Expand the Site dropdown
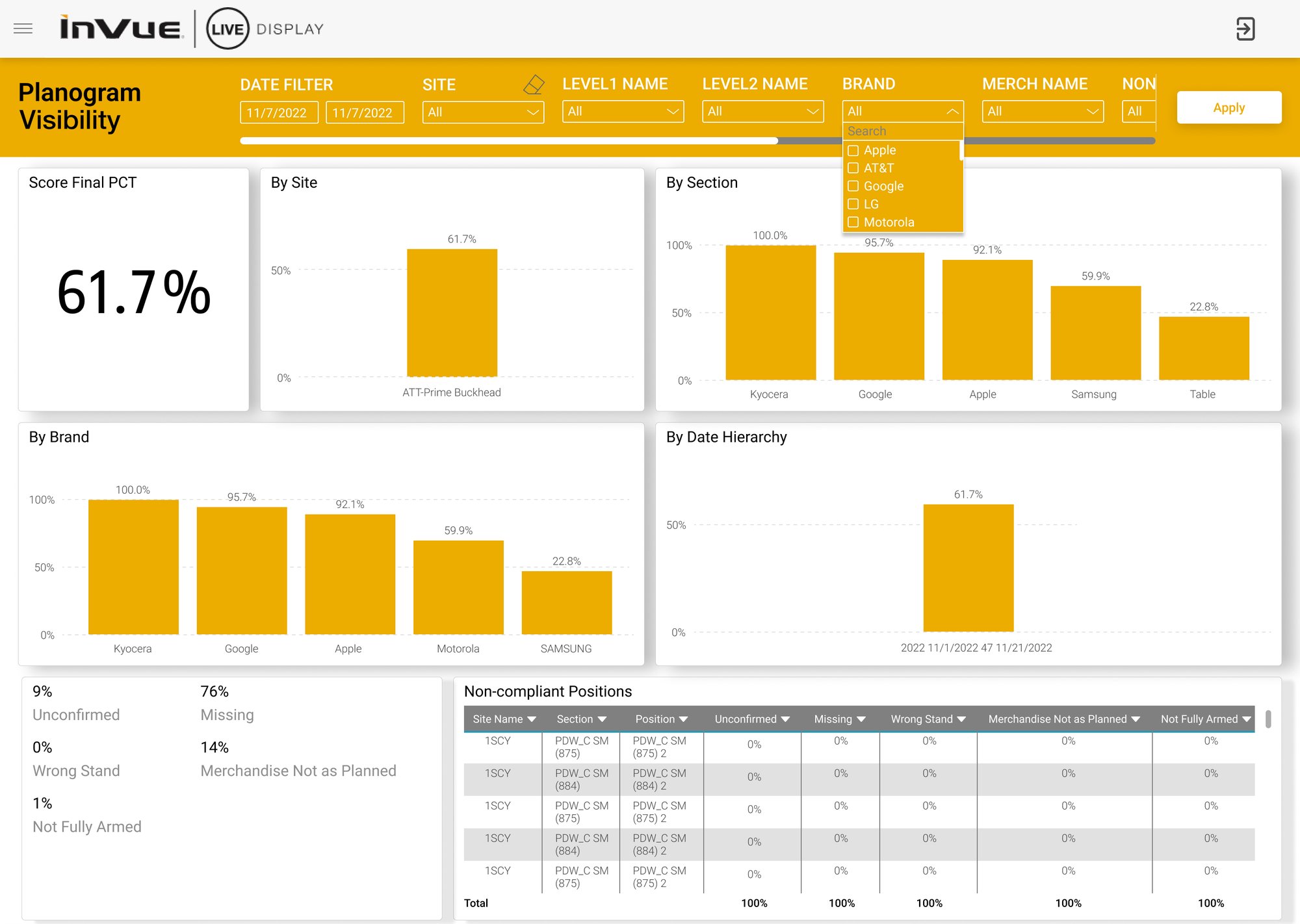The image size is (1300, 924). [x=482, y=112]
